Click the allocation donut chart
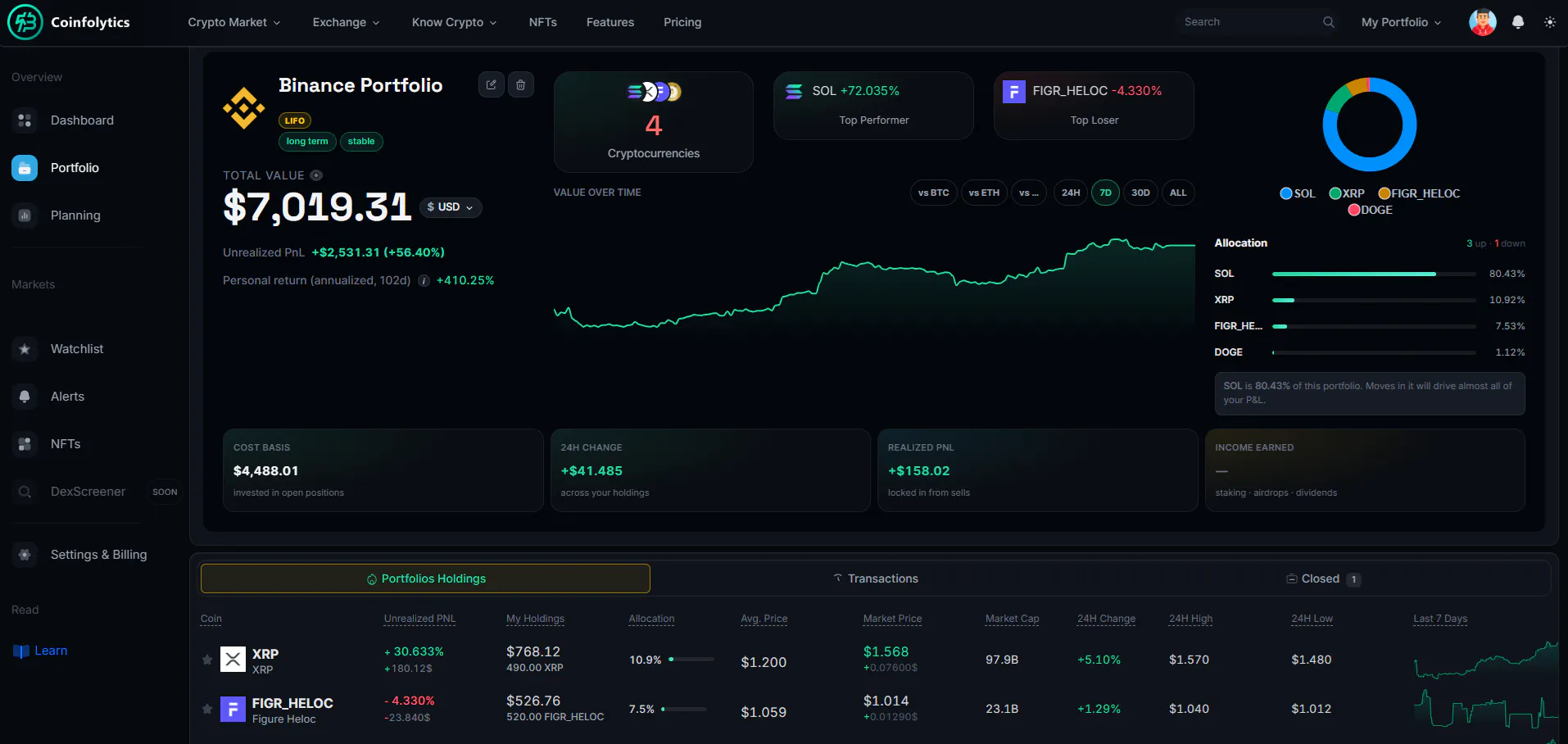 [1370, 125]
